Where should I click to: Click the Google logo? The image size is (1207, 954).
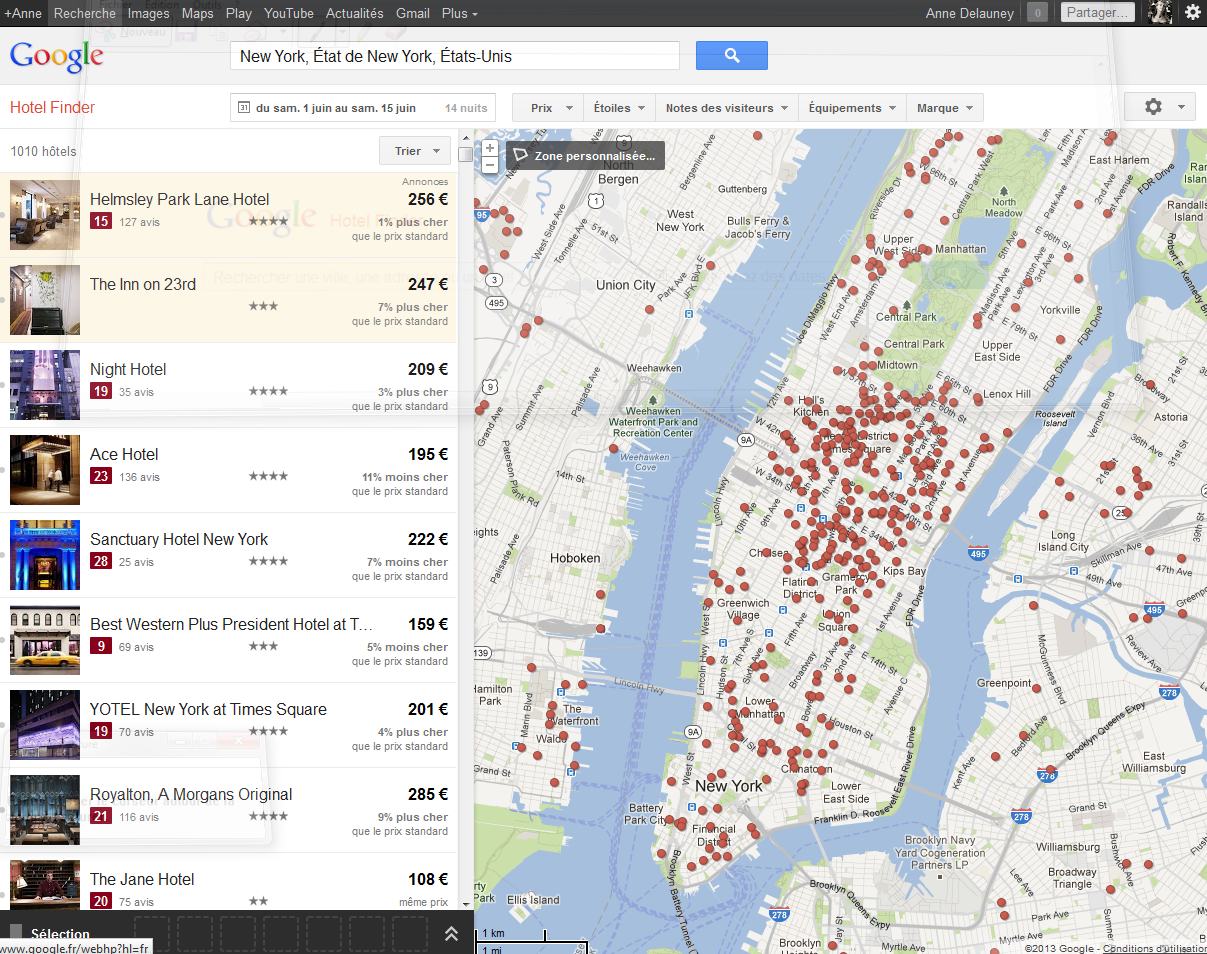coord(57,56)
